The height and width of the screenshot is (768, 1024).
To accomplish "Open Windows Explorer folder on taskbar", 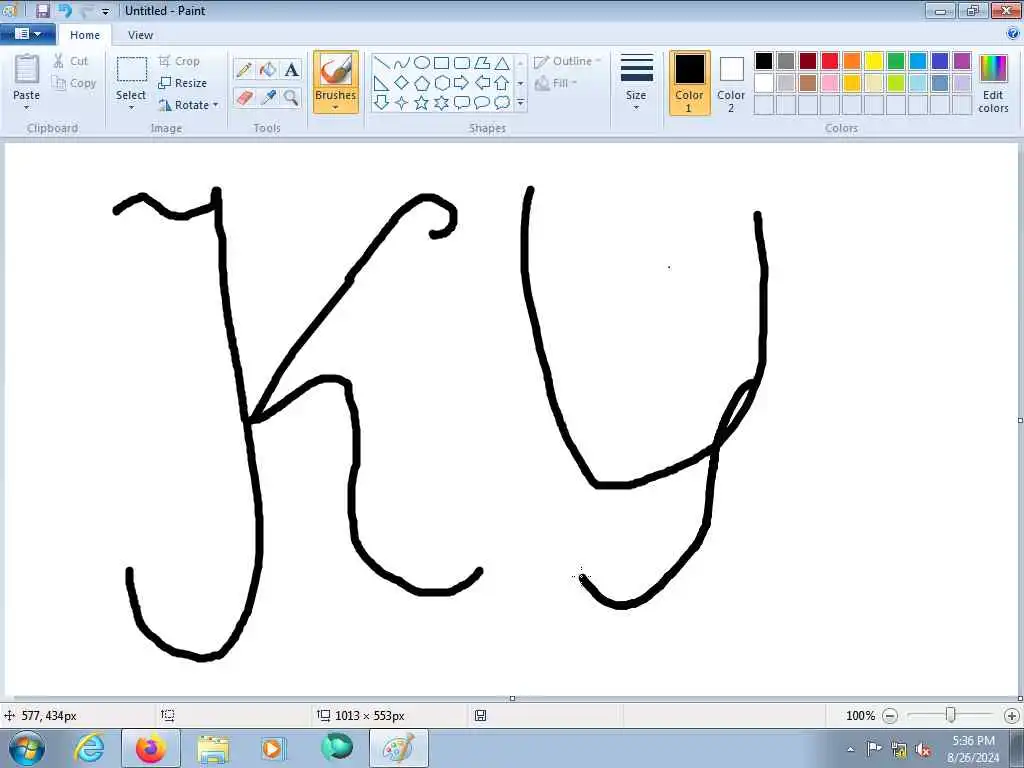I will coord(213,748).
